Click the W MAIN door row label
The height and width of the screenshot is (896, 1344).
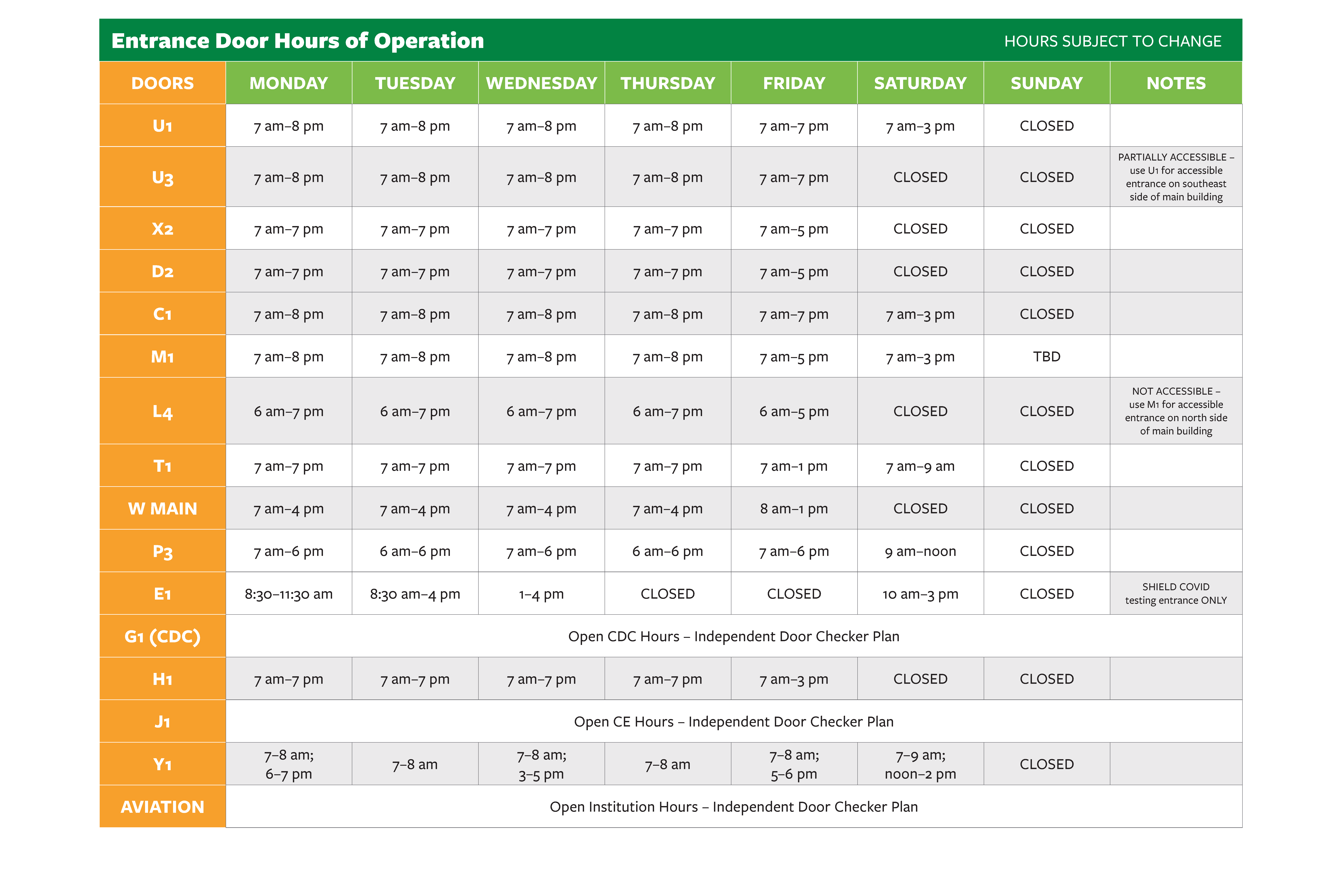pyautogui.click(x=163, y=508)
